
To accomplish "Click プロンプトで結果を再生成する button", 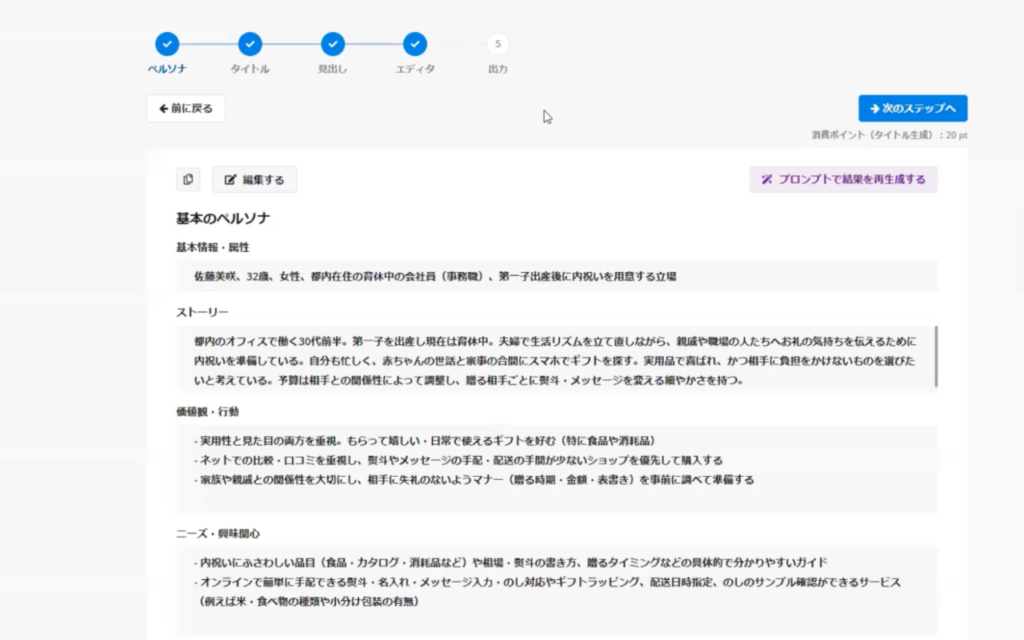I will [x=843, y=180].
